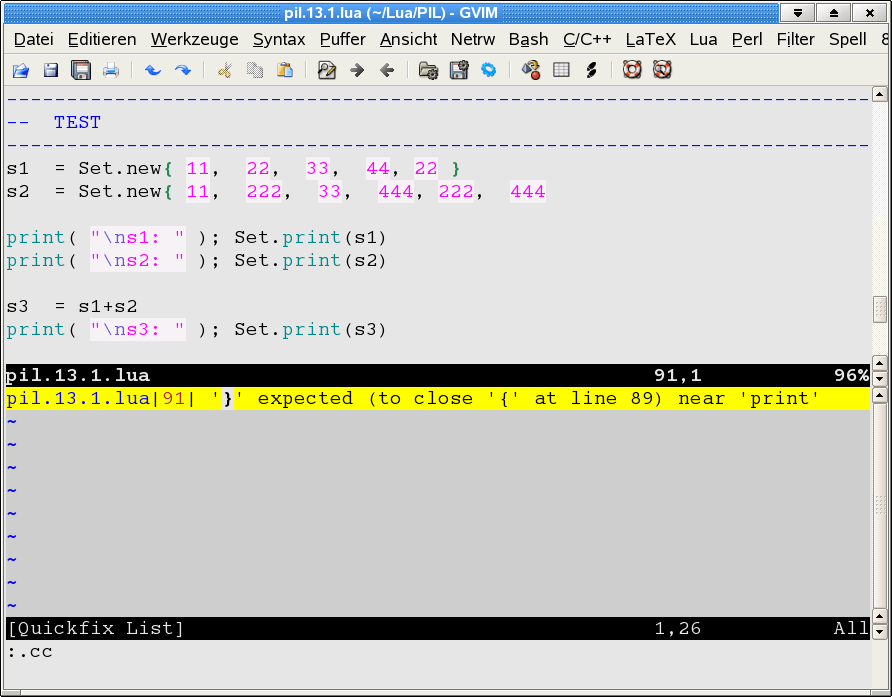Print the buffer with printer icon
Screen dimensions: 892x697
tap(111, 71)
